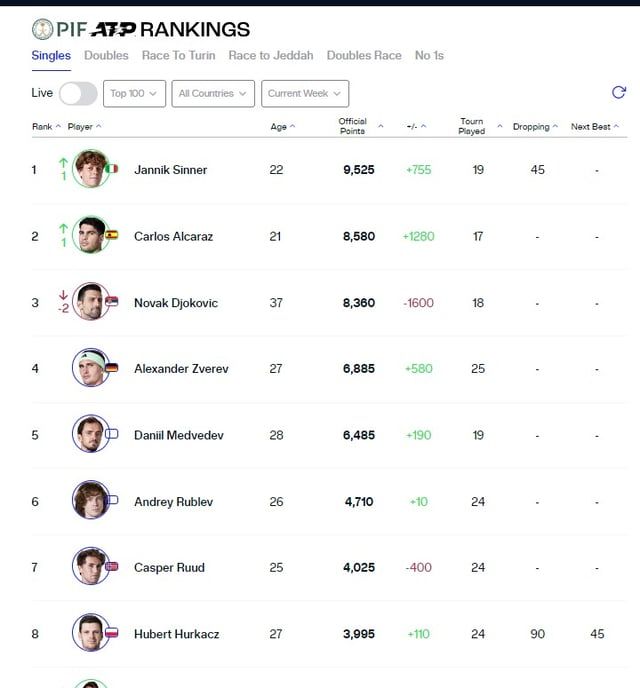Select the Race to Jeddah tab
640x688 pixels.
[270, 56]
